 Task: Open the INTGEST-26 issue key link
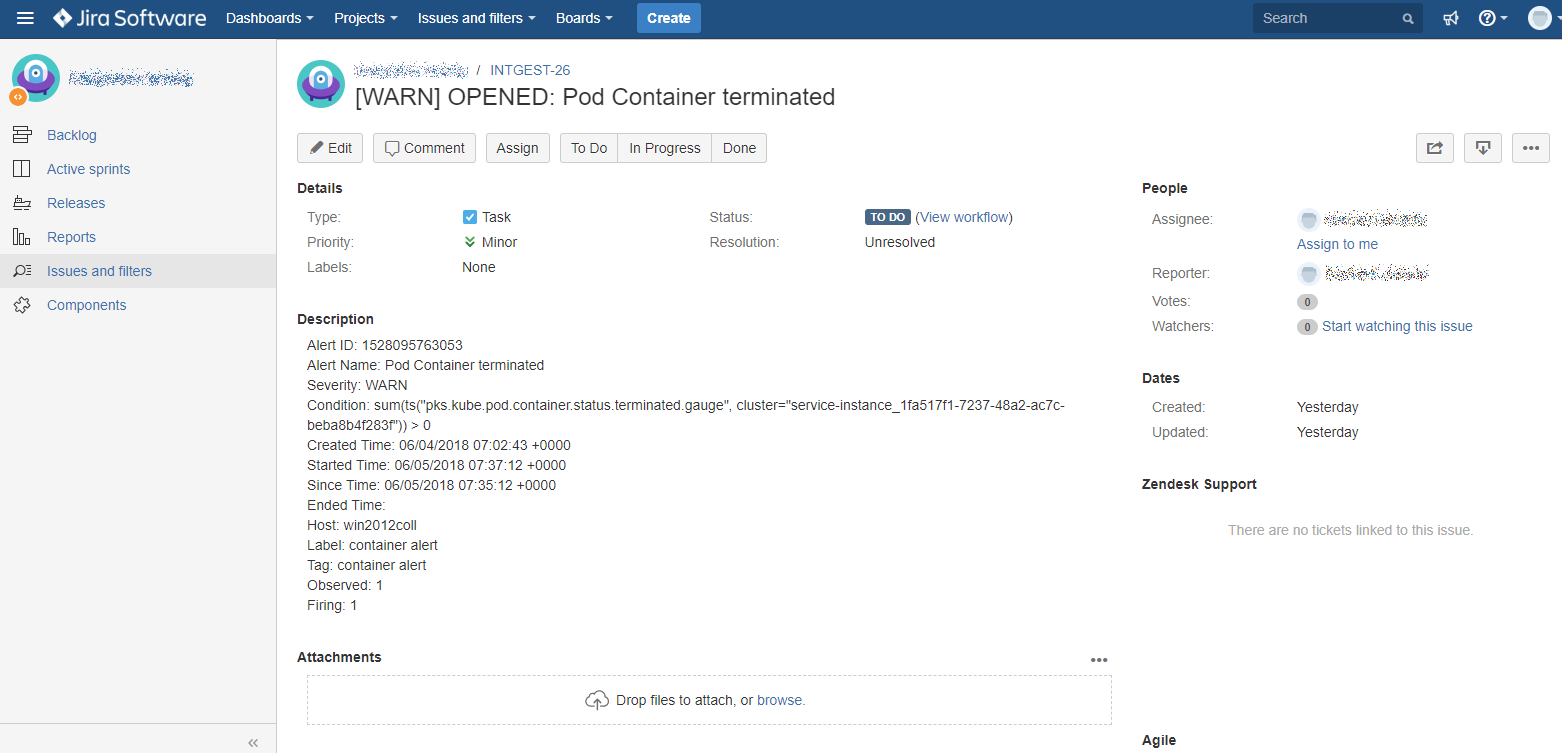click(x=530, y=70)
